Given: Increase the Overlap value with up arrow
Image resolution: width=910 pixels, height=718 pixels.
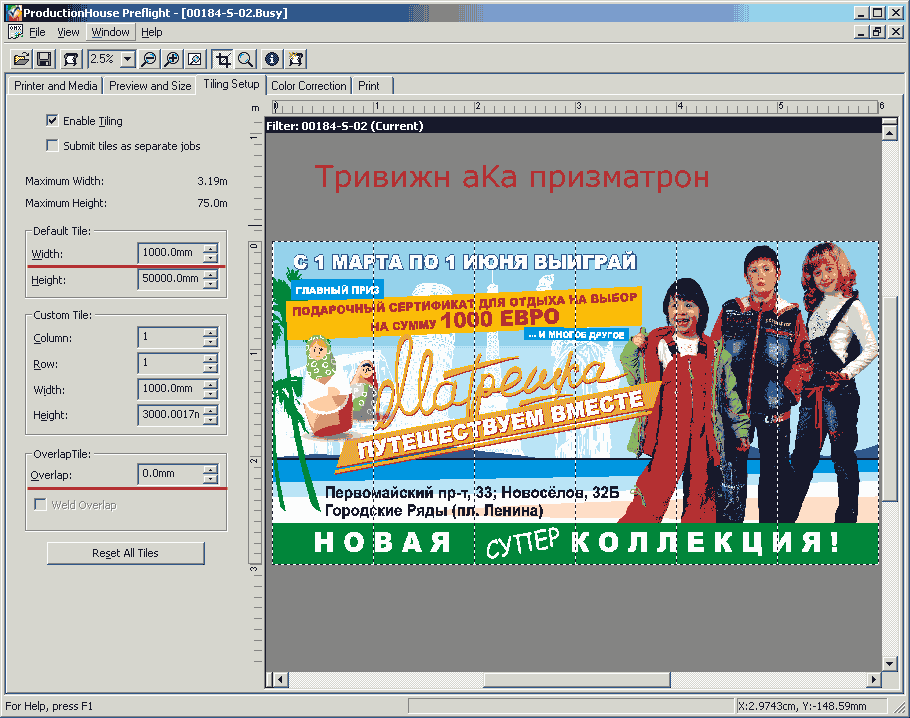Looking at the screenshot, I should (x=211, y=469).
